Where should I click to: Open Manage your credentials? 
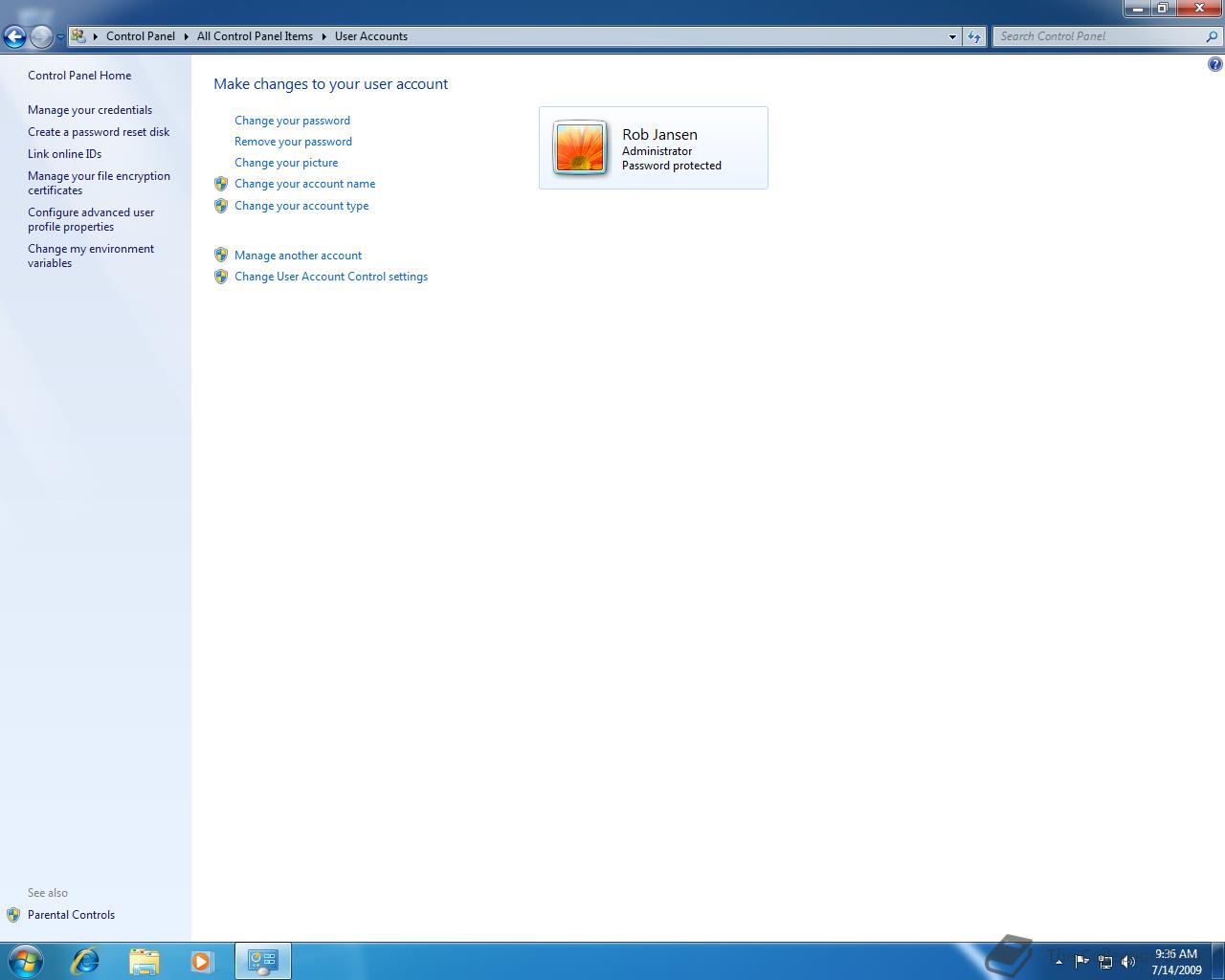click(90, 110)
